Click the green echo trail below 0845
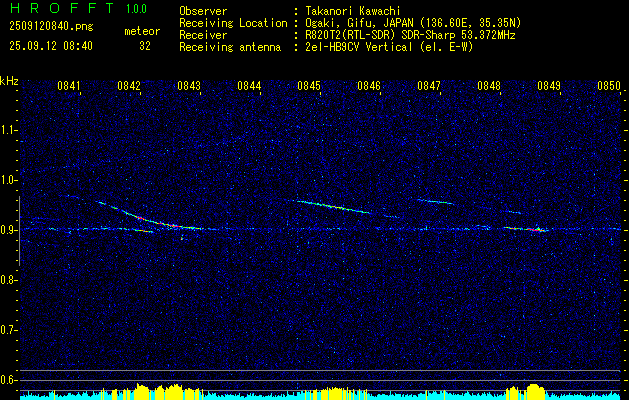Viewport: 629px width, 400px height. [x=332, y=206]
